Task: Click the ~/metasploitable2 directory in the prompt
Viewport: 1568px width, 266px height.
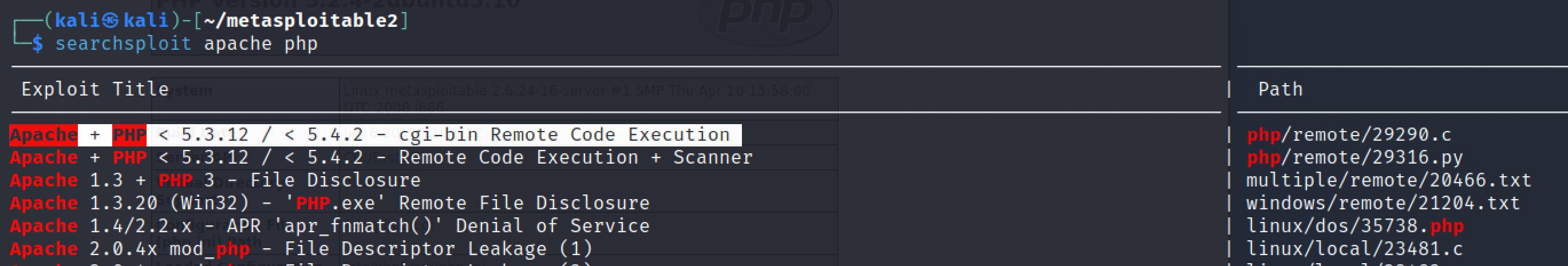Action: (300, 21)
